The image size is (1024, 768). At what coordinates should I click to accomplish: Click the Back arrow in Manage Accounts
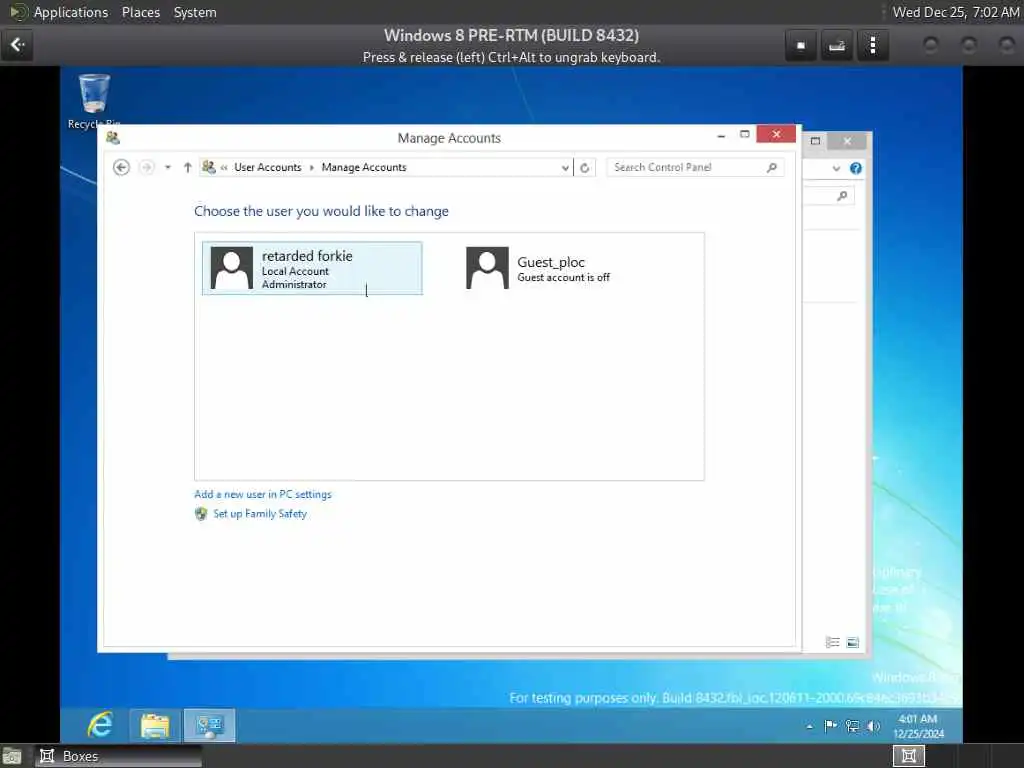[121, 167]
